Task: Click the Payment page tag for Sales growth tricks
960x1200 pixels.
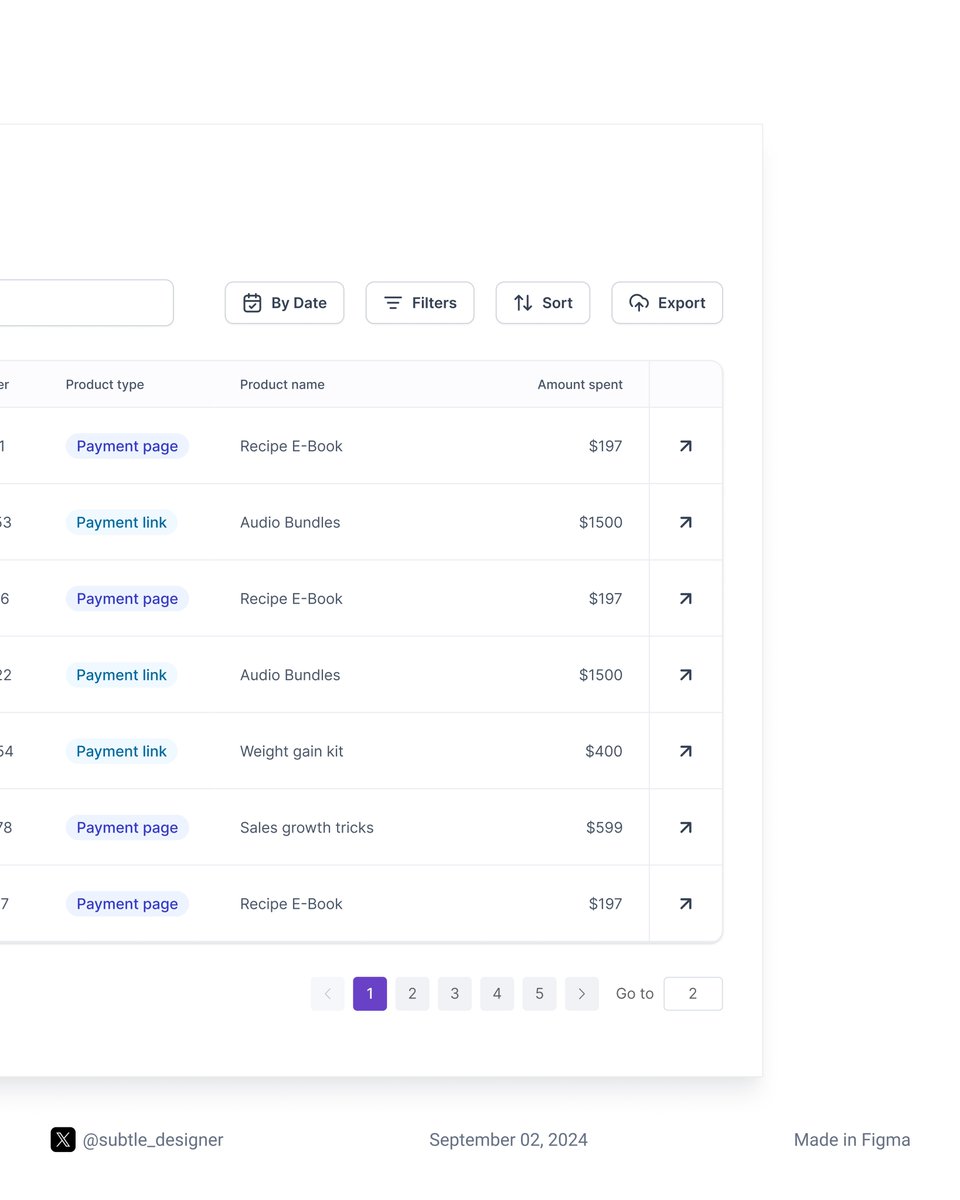Action: [x=127, y=827]
